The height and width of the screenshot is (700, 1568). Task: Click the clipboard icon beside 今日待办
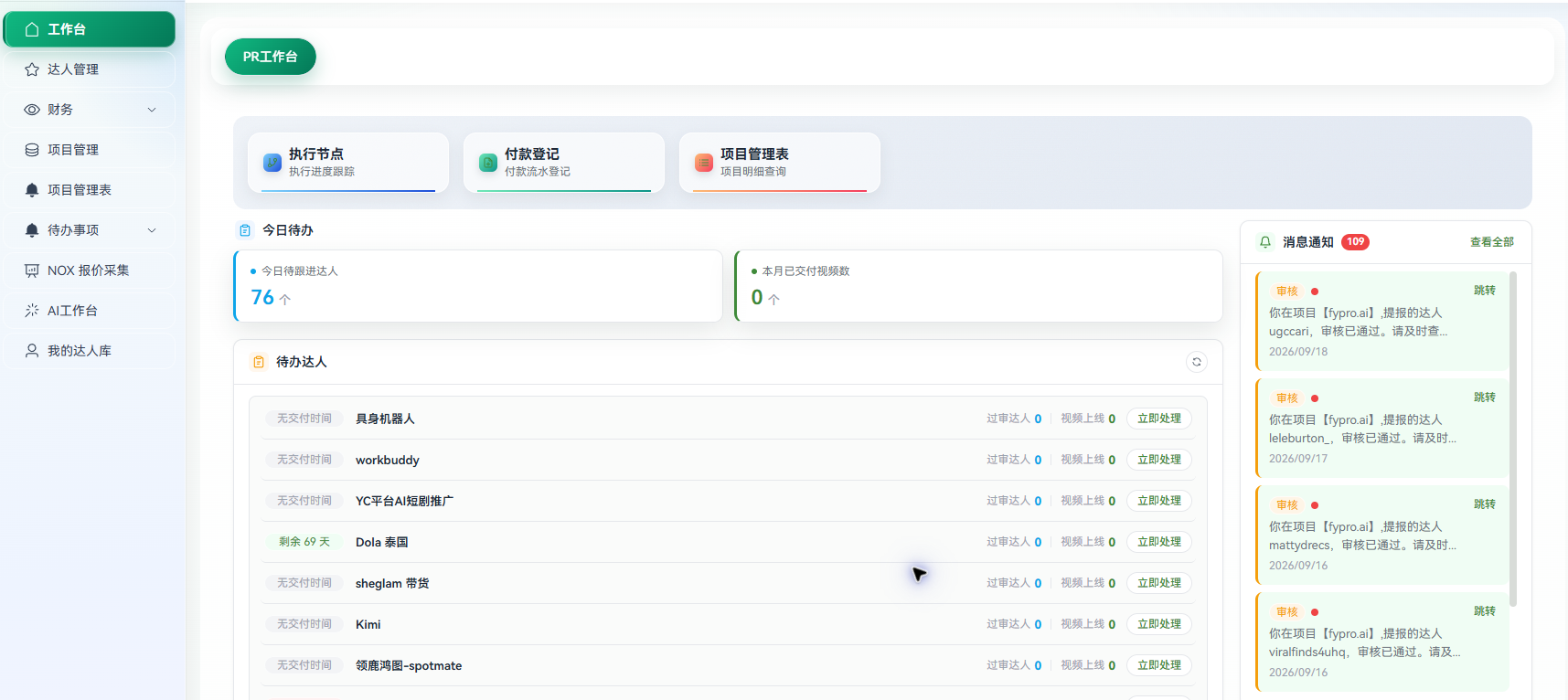(x=245, y=230)
